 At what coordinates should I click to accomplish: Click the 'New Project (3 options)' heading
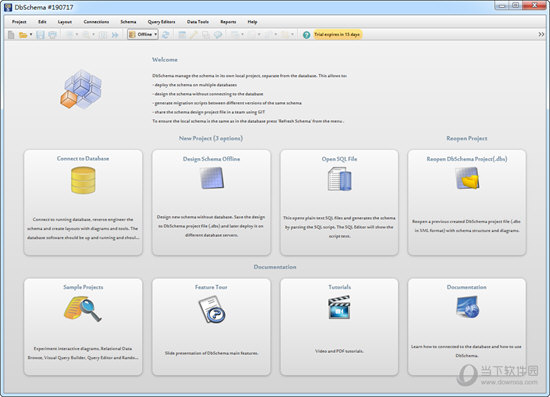tap(211, 138)
